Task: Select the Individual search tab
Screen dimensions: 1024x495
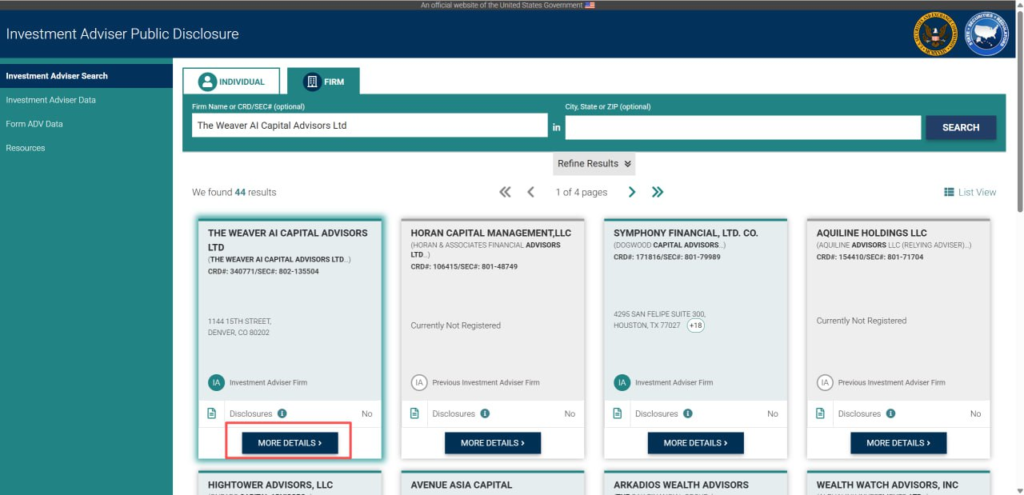Action: pos(231,82)
